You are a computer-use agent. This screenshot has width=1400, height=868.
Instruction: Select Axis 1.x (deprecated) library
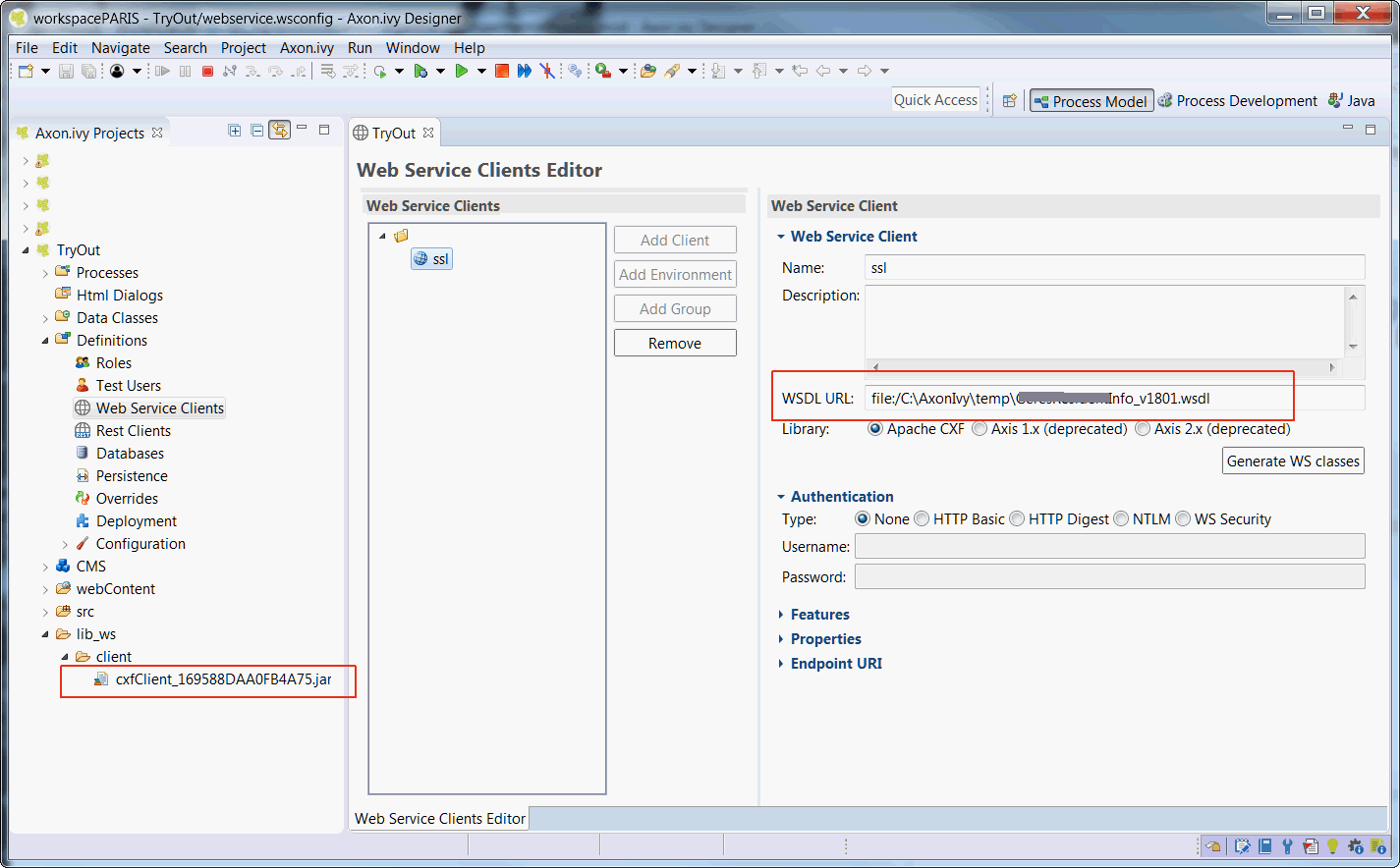(x=980, y=429)
